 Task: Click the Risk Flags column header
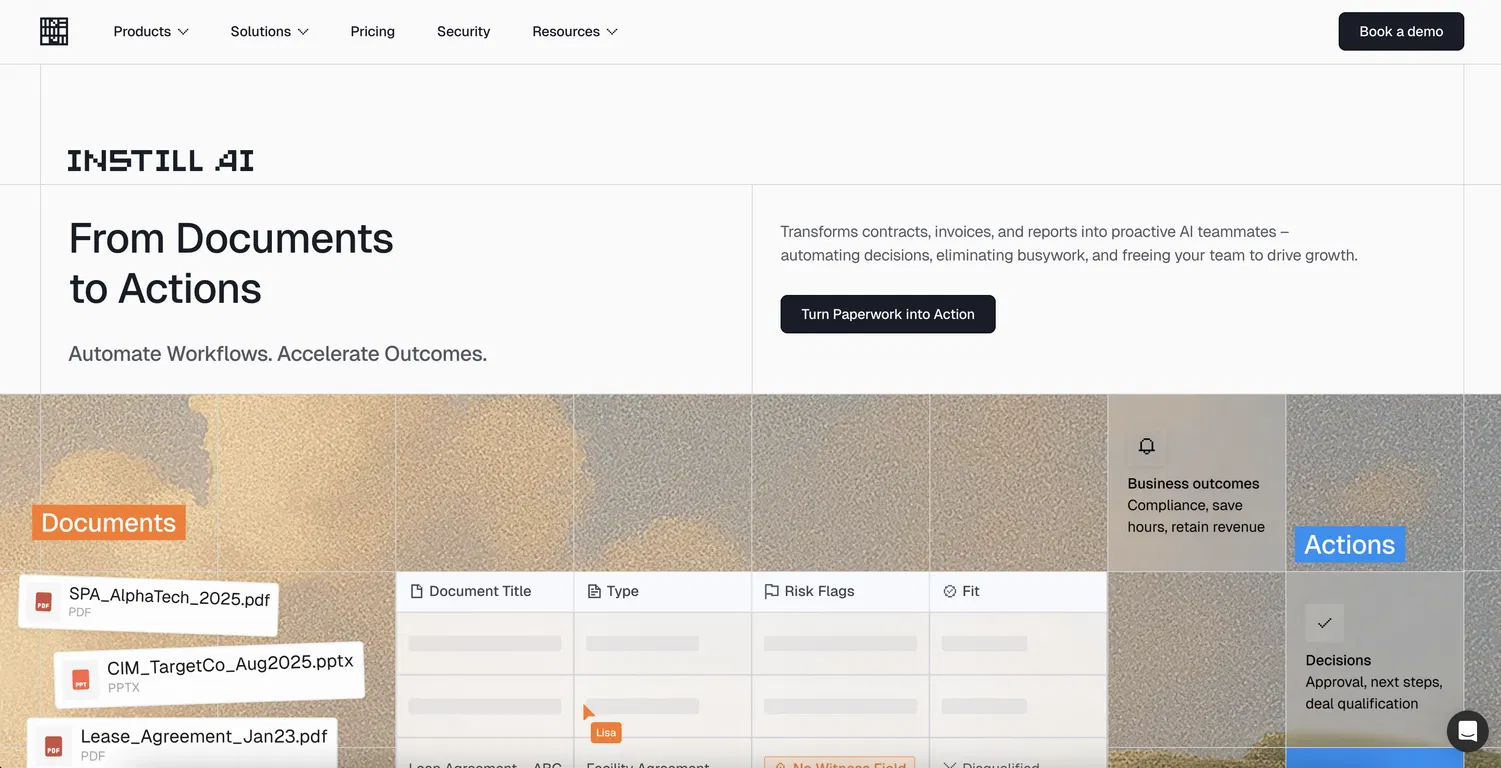point(841,591)
